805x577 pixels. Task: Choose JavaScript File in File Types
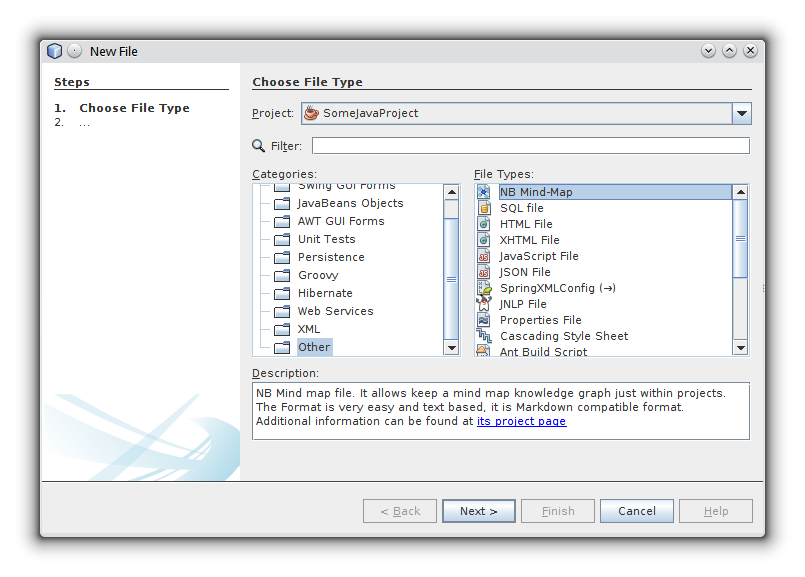click(604, 256)
